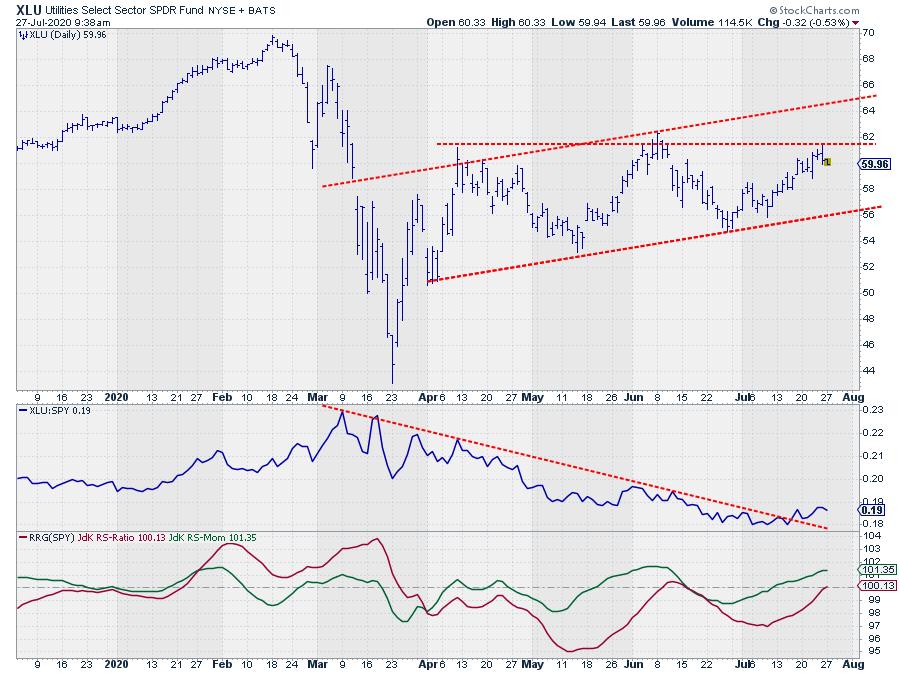Click the 70 price level on the right axis
Screen dimensions: 900x673
pos(869,33)
